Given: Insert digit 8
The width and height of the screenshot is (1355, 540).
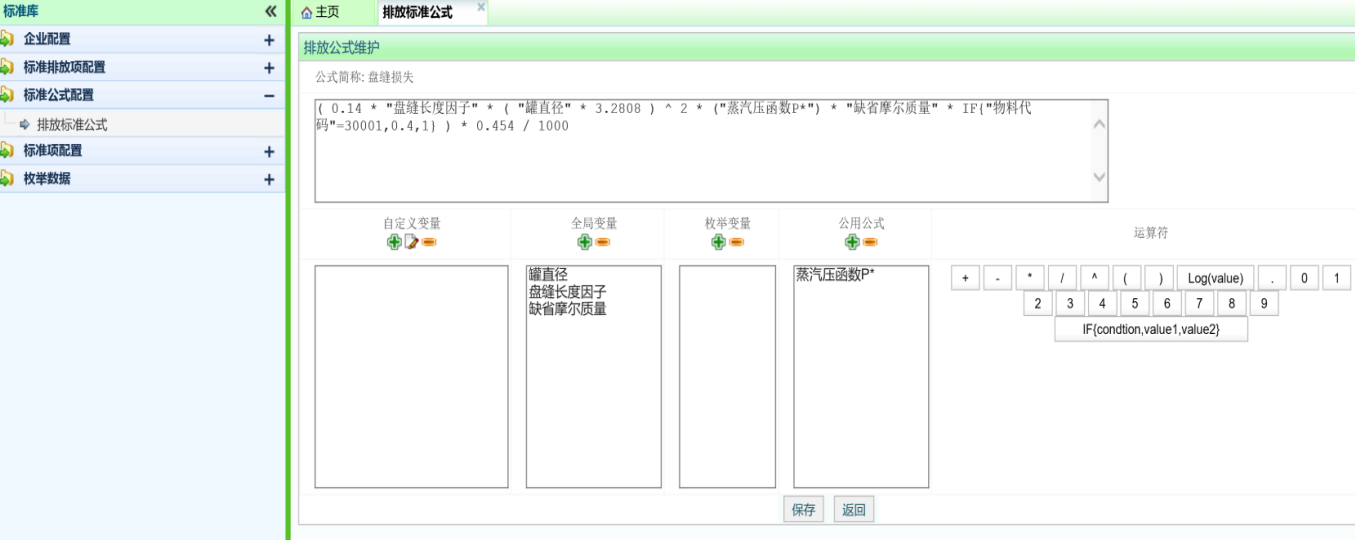Looking at the screenshot, I should (1231, 304).
